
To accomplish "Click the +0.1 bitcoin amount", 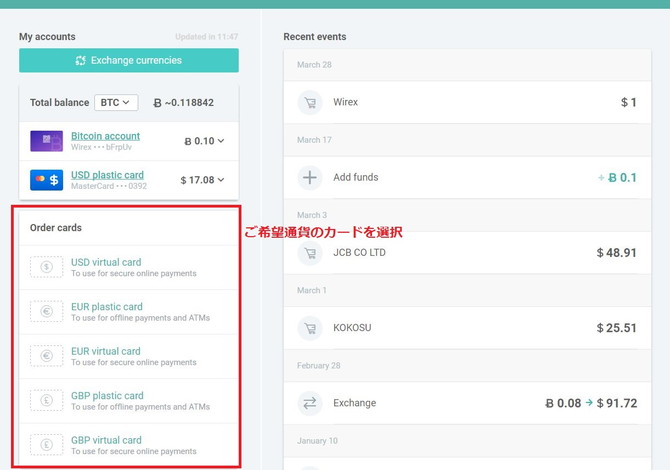I will click(x=617, y=178).
